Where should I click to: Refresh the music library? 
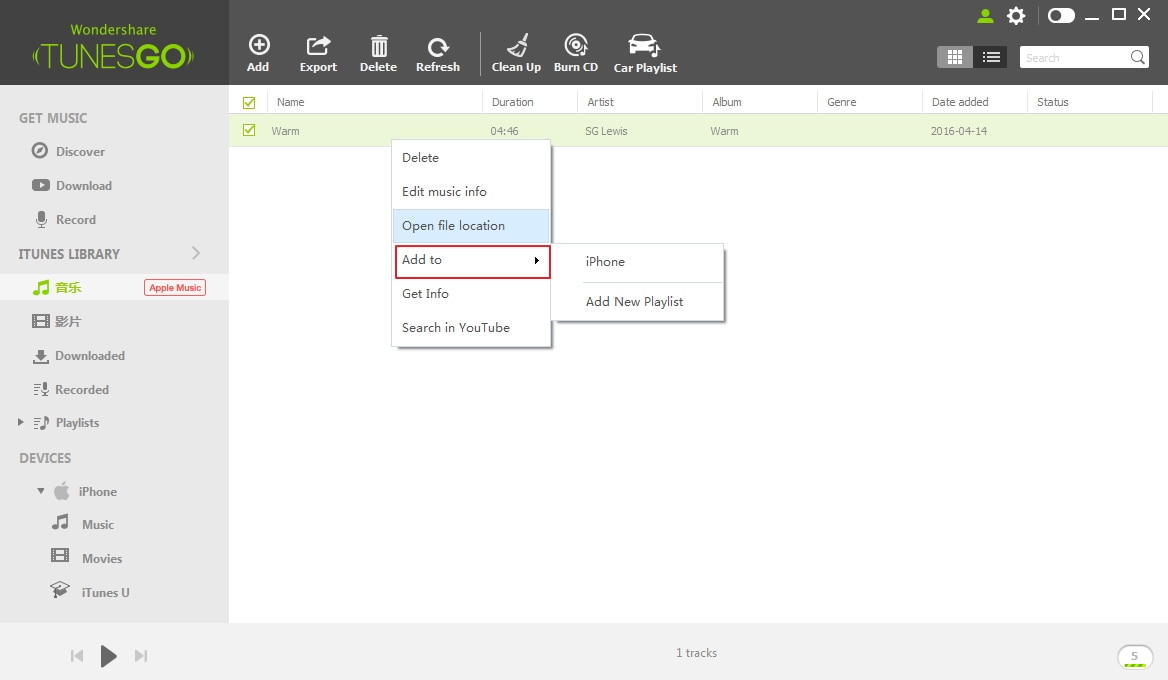438,54
